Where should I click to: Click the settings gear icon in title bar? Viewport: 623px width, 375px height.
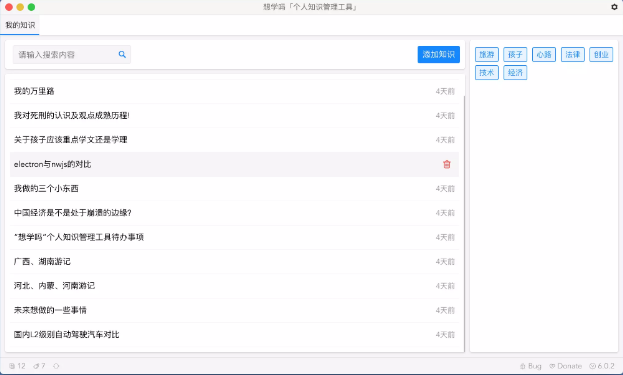614,7
